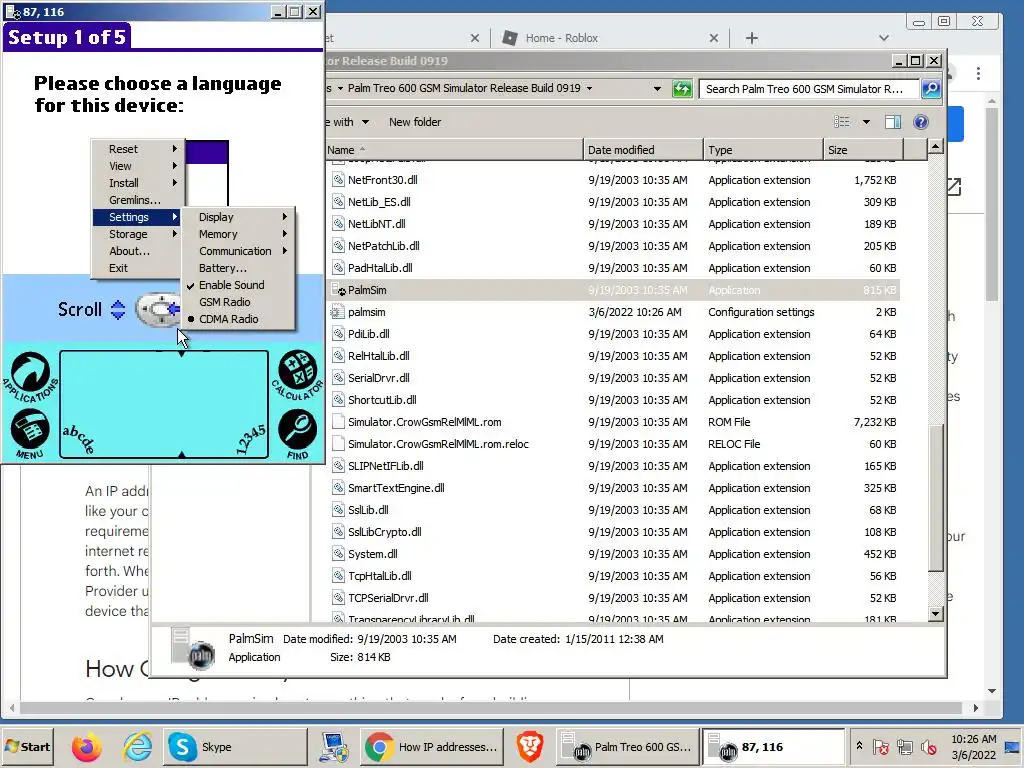Click the Simulator.CrowGsmRelMIML.rom file icon
The width and height of the screenshot is (1024, 768).
point(338,422)
